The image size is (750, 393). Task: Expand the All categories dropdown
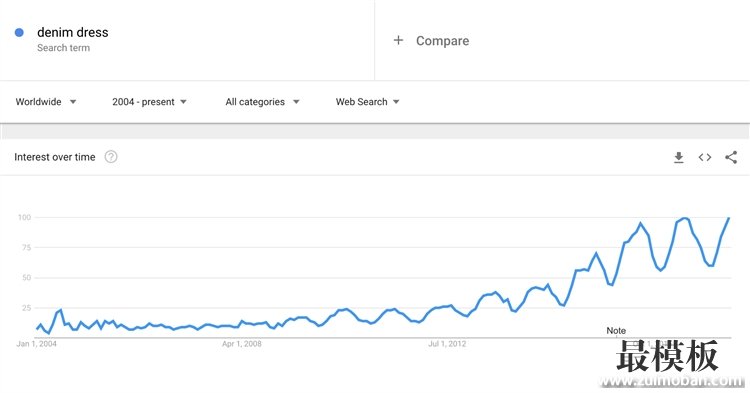(x=263, y=102)
